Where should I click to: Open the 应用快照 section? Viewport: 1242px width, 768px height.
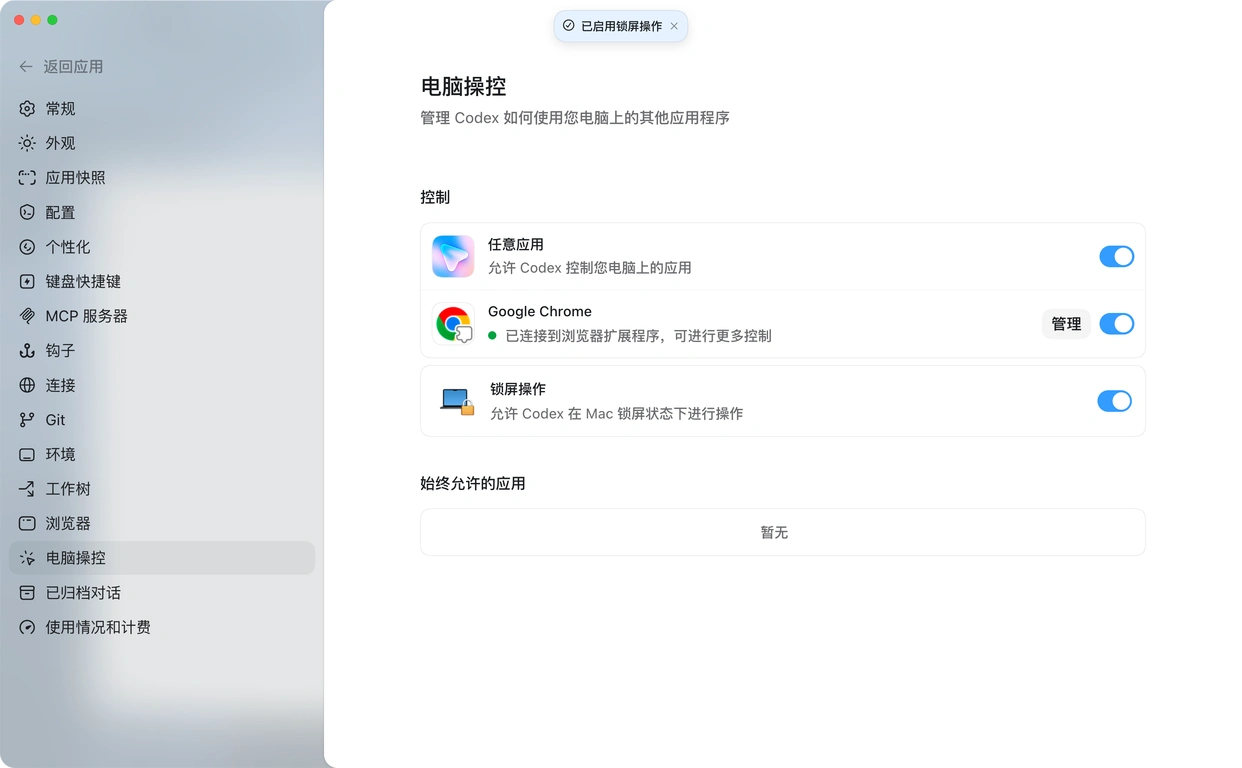(x=162, y=178)
